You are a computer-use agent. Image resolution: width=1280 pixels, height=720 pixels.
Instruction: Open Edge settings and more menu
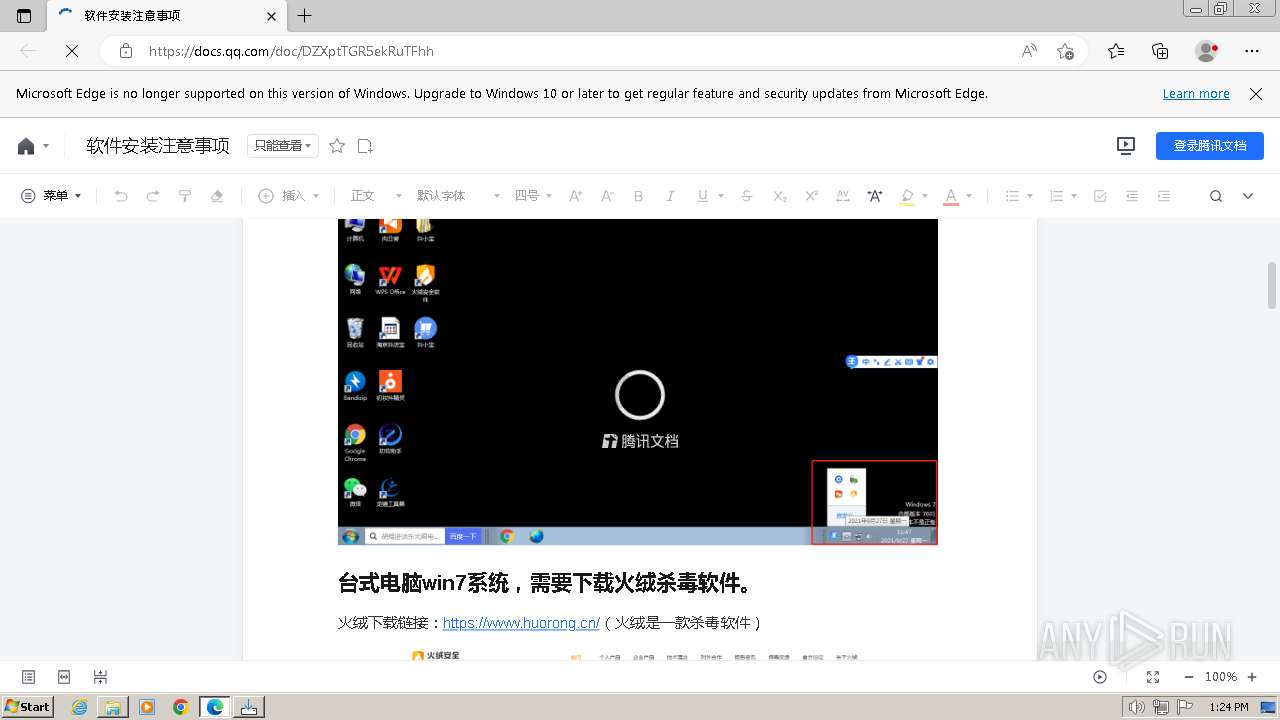(1252, 51)
